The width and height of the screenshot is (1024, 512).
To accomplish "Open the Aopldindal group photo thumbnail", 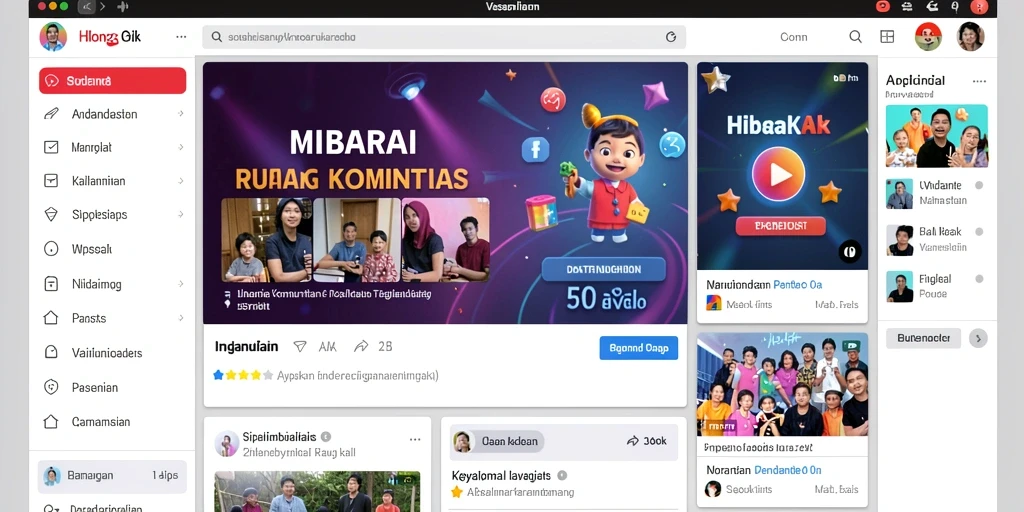I will (936, 136).
